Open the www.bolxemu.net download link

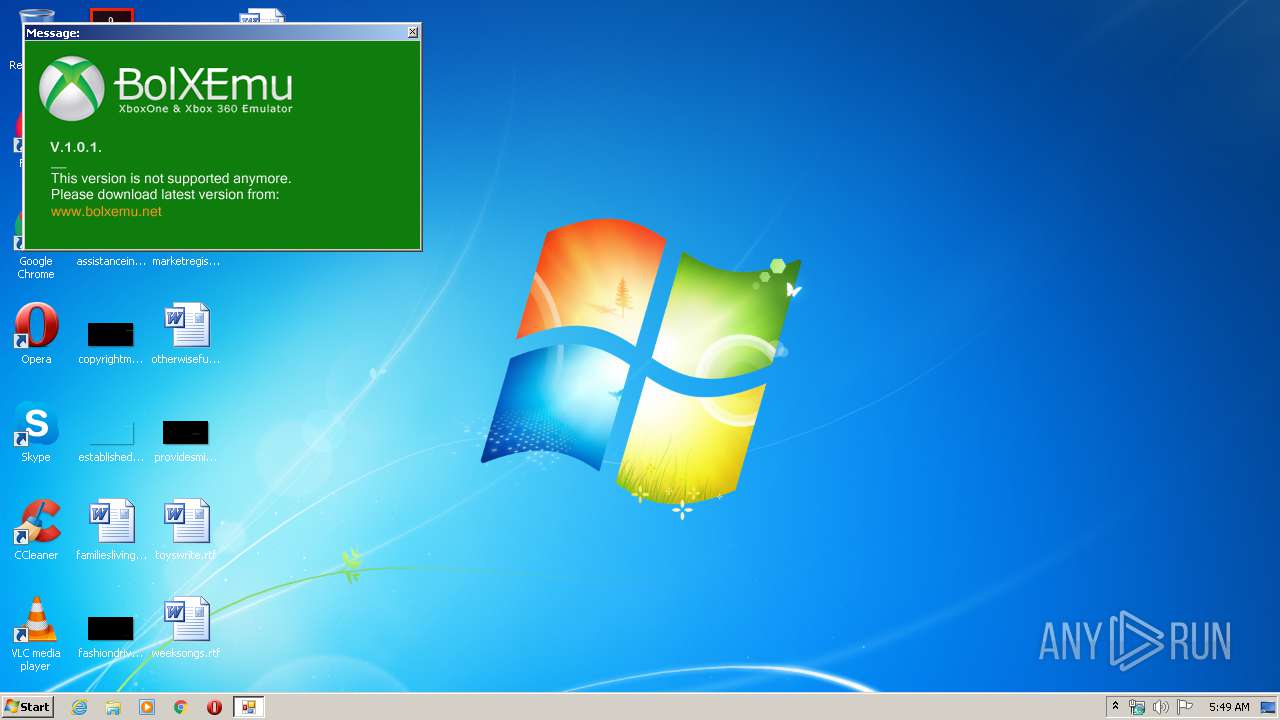pos(106,211)
